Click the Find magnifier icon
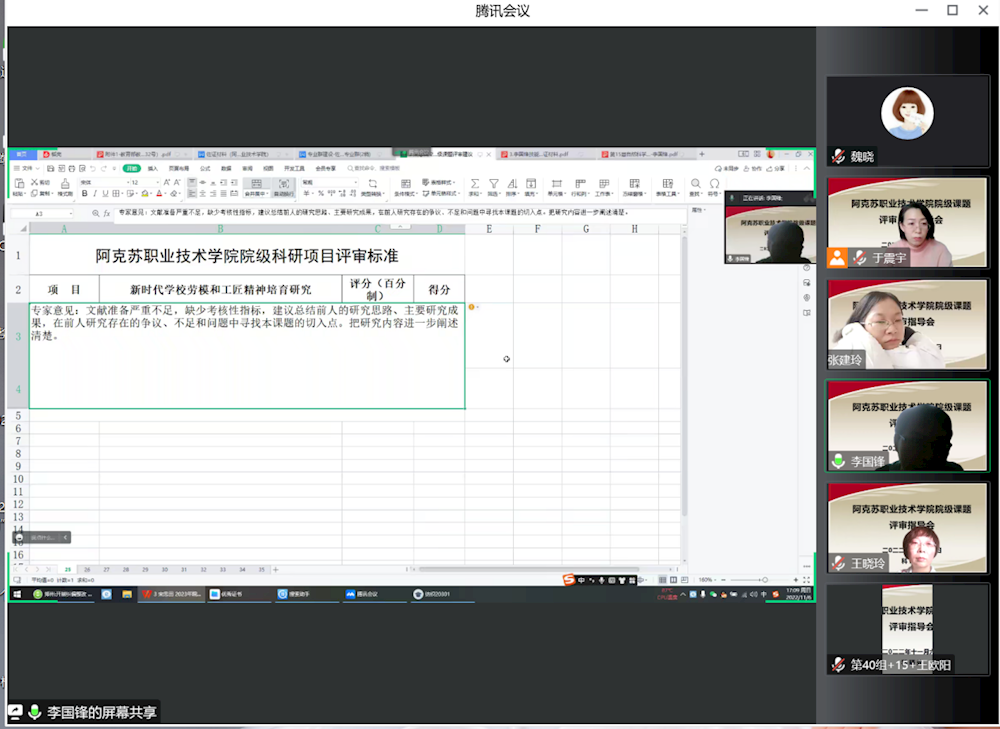This screenshot has height=729, width=1000. pos(696,184)
